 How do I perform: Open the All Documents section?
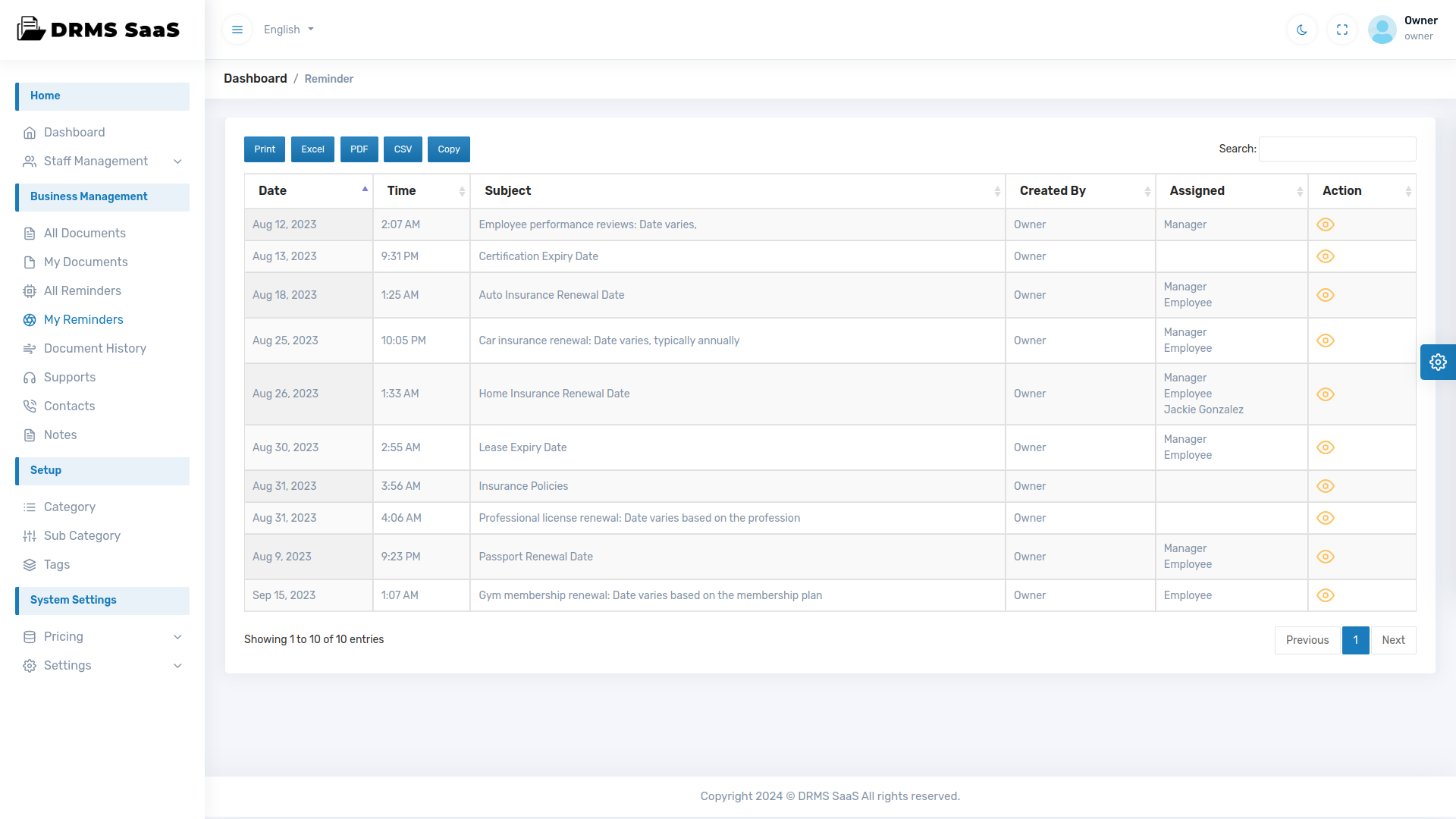(84, 233)
